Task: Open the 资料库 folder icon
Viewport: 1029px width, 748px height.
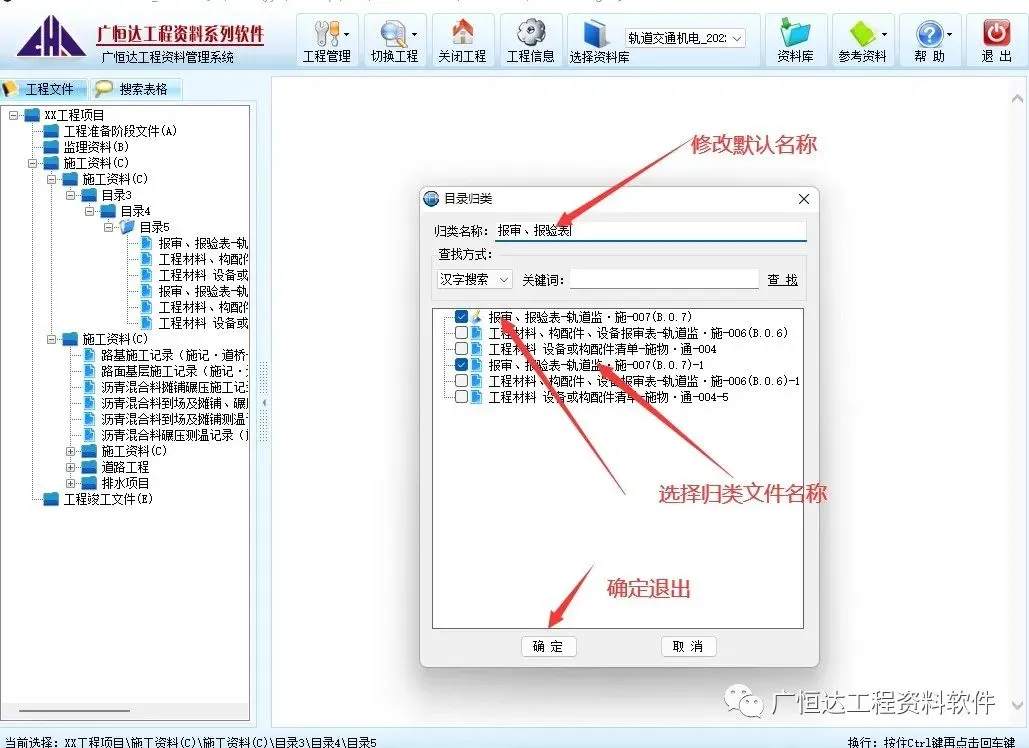Action: 795,32
